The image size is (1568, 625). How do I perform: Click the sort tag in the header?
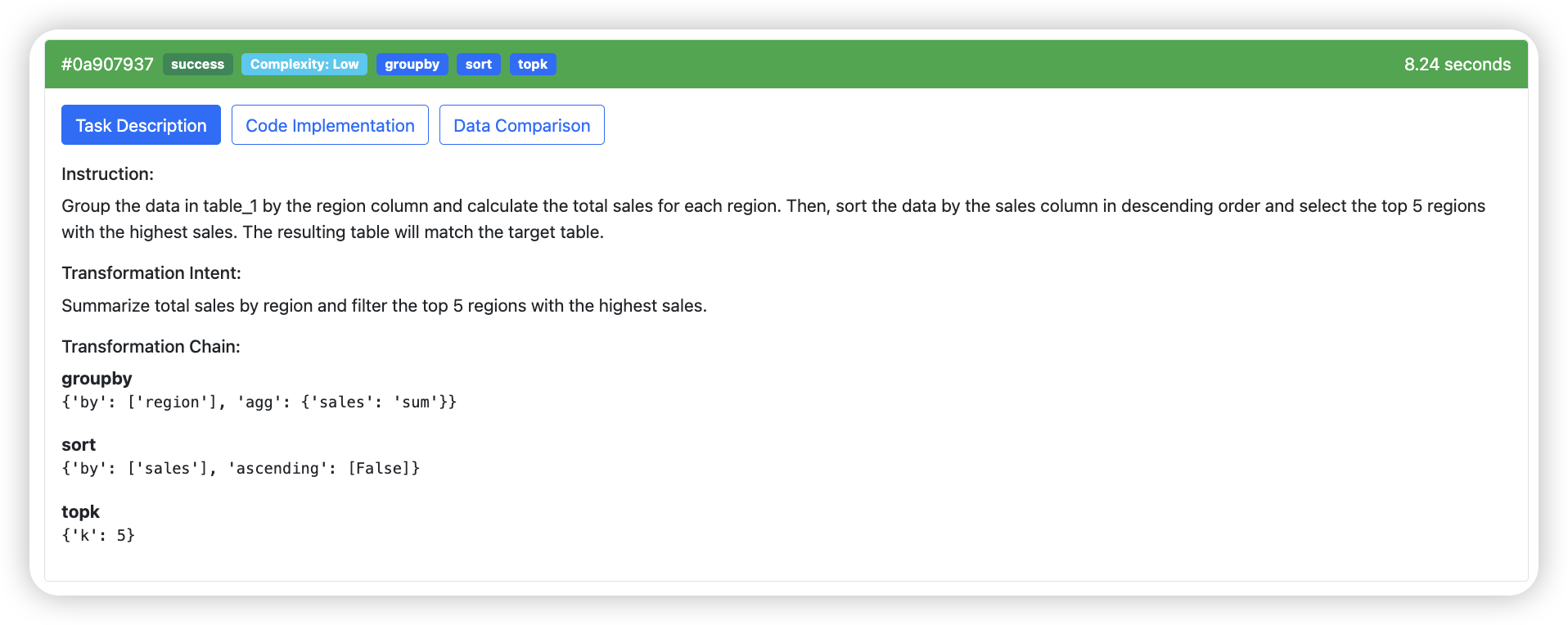pyautogui.click(x=478, y=65)
